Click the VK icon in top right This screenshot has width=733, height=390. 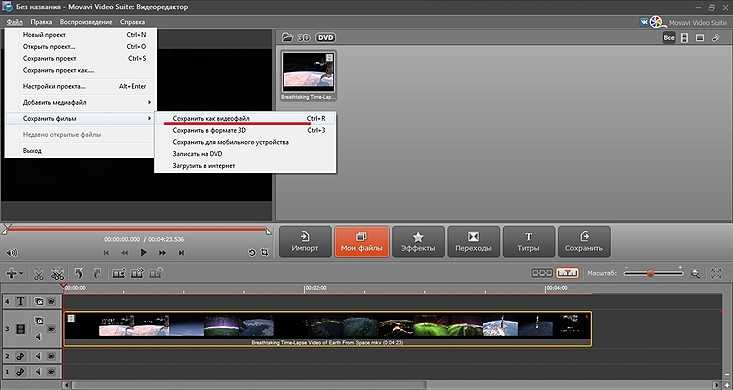(x=644, y=22)
